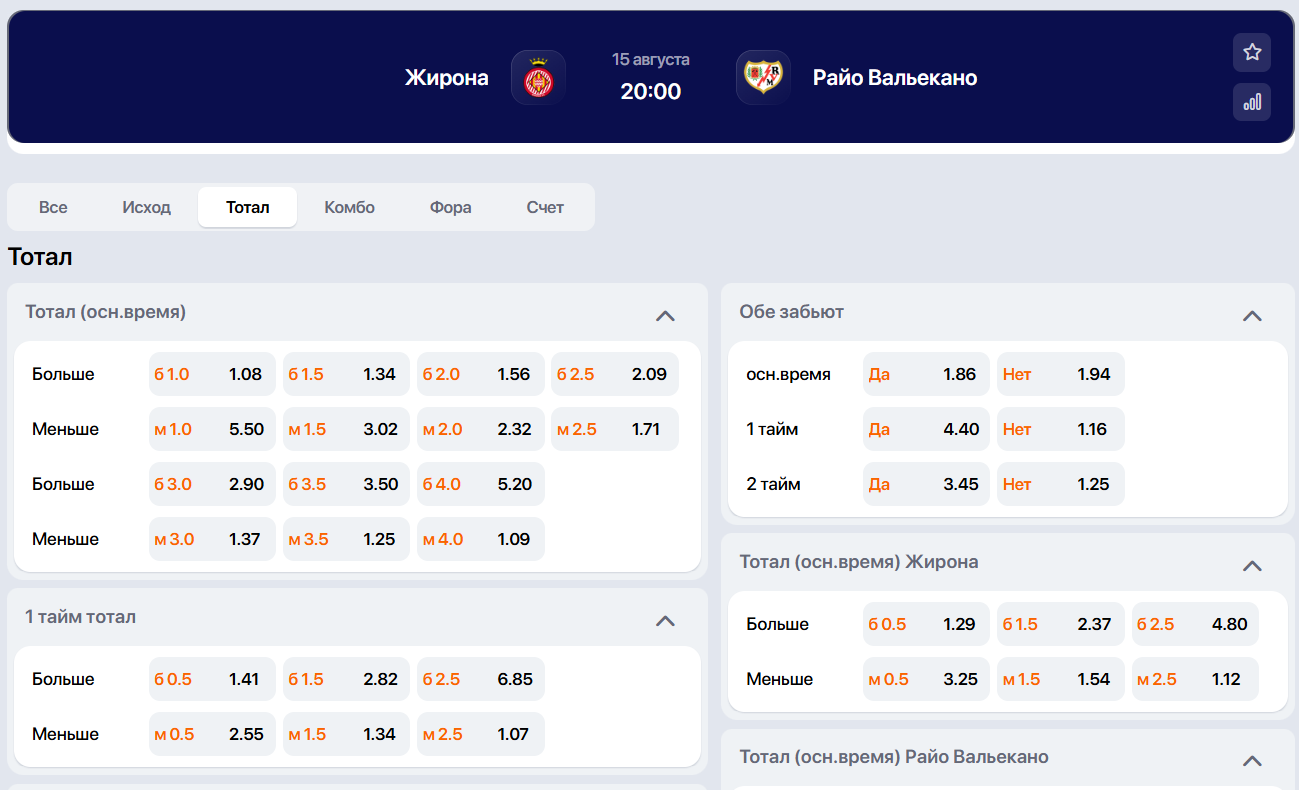Image resolution: width=1299 pixels, height=790 pixels.
Task: Pick total м 1.5 odds 3.02
Action: [346, 429]
